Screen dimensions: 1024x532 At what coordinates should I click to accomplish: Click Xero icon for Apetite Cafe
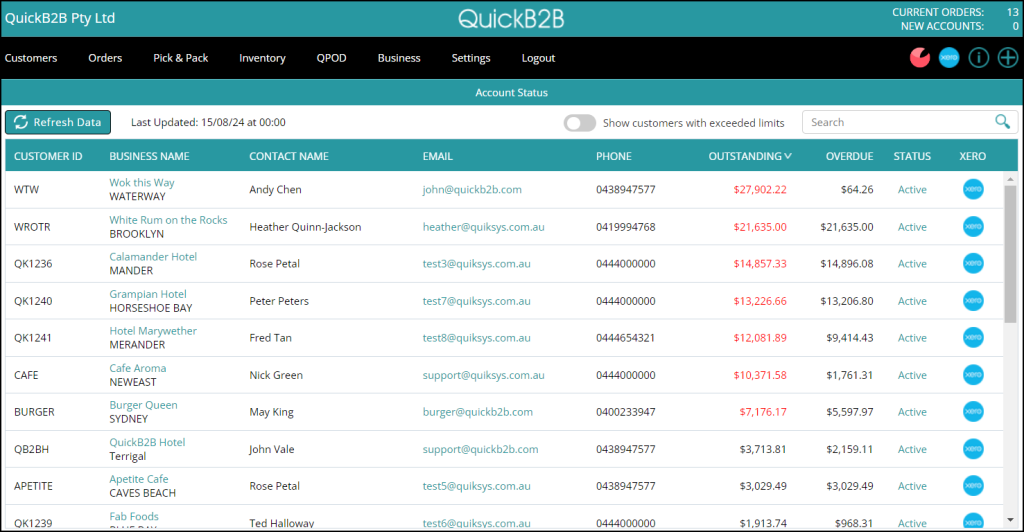973,486
